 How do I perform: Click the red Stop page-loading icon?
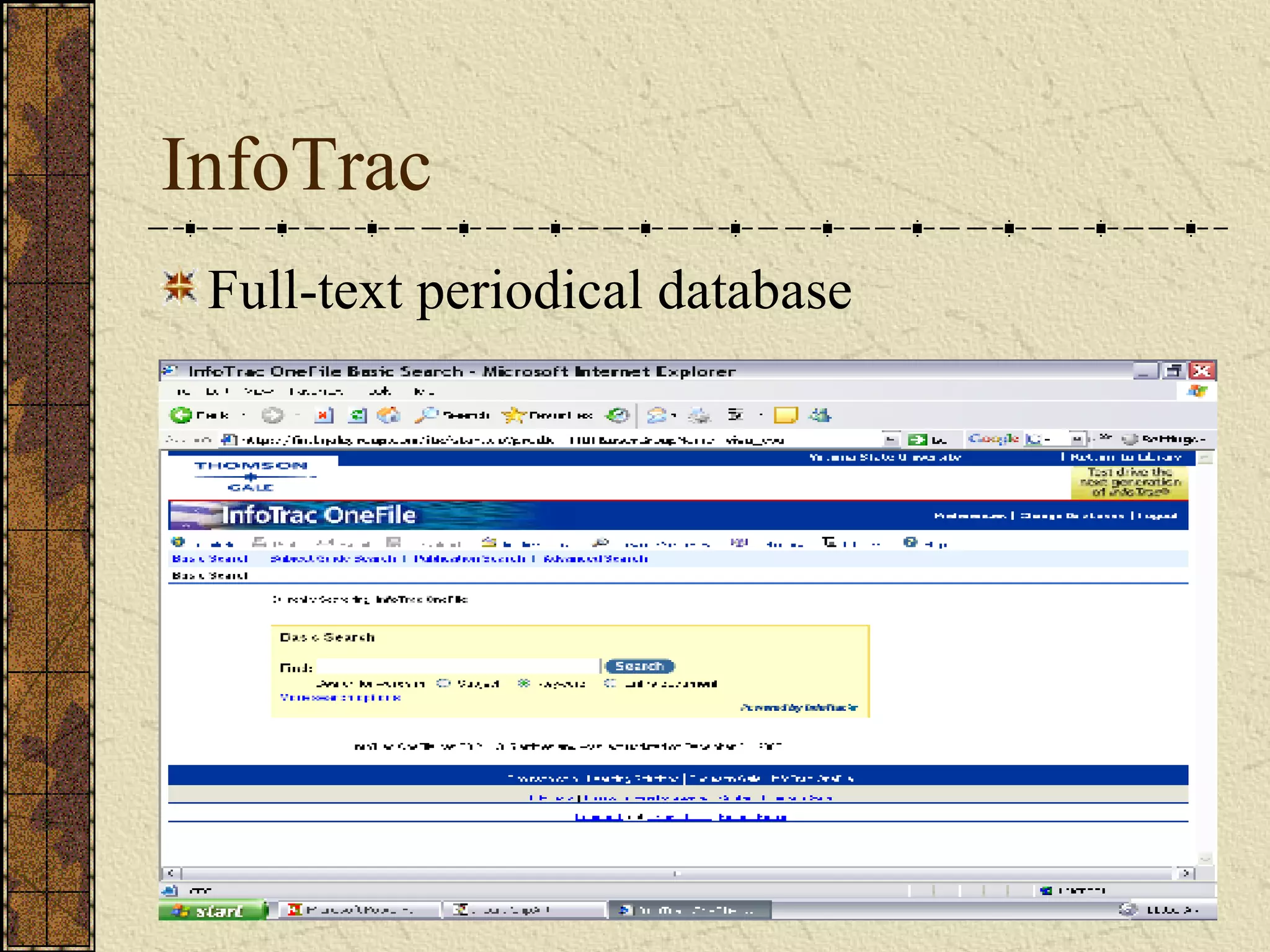pyautogui.click(x=324, y=415)
